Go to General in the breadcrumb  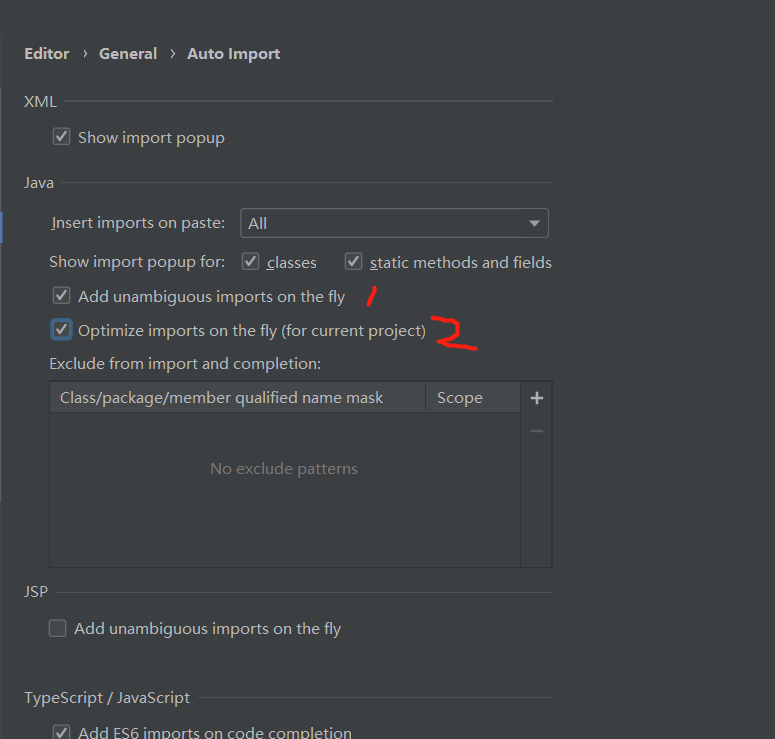pos(128,54)
